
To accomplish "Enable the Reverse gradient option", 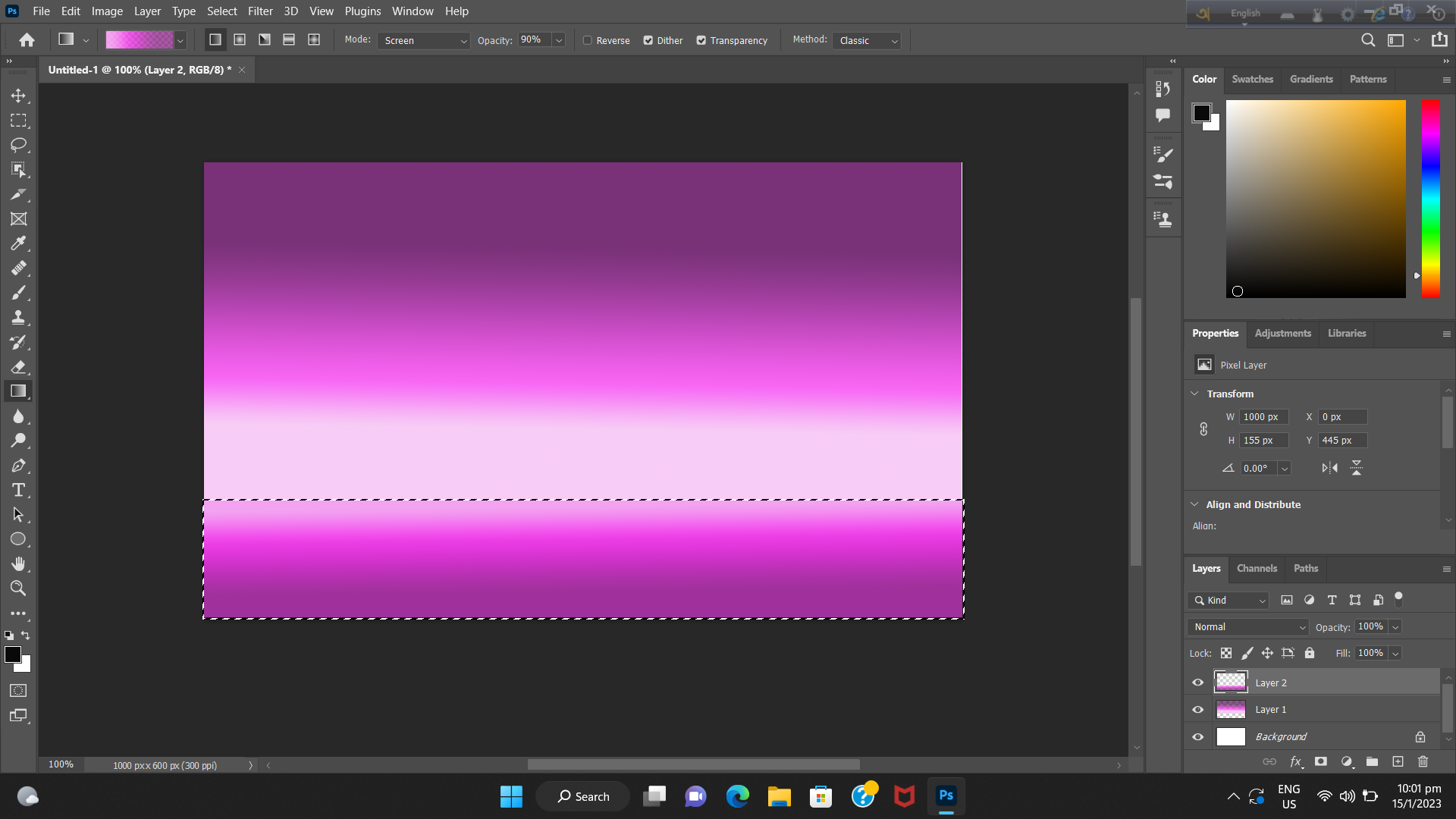I will coord(588,40).
